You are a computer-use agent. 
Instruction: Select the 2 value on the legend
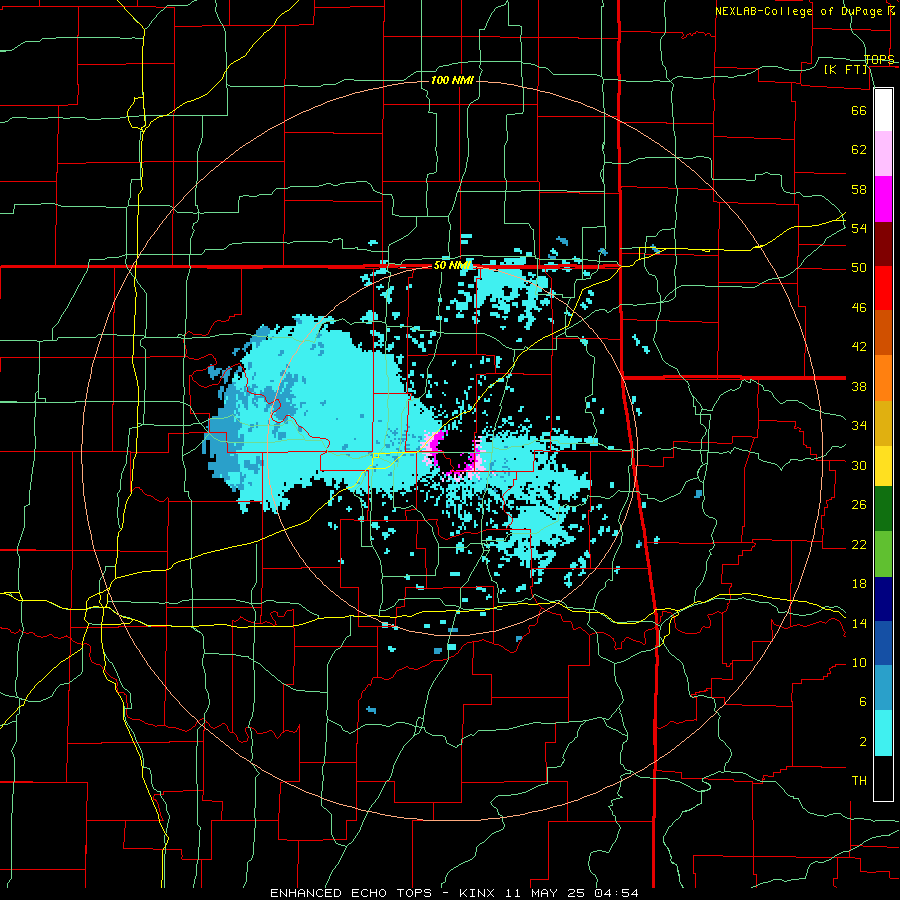[863, 742]
